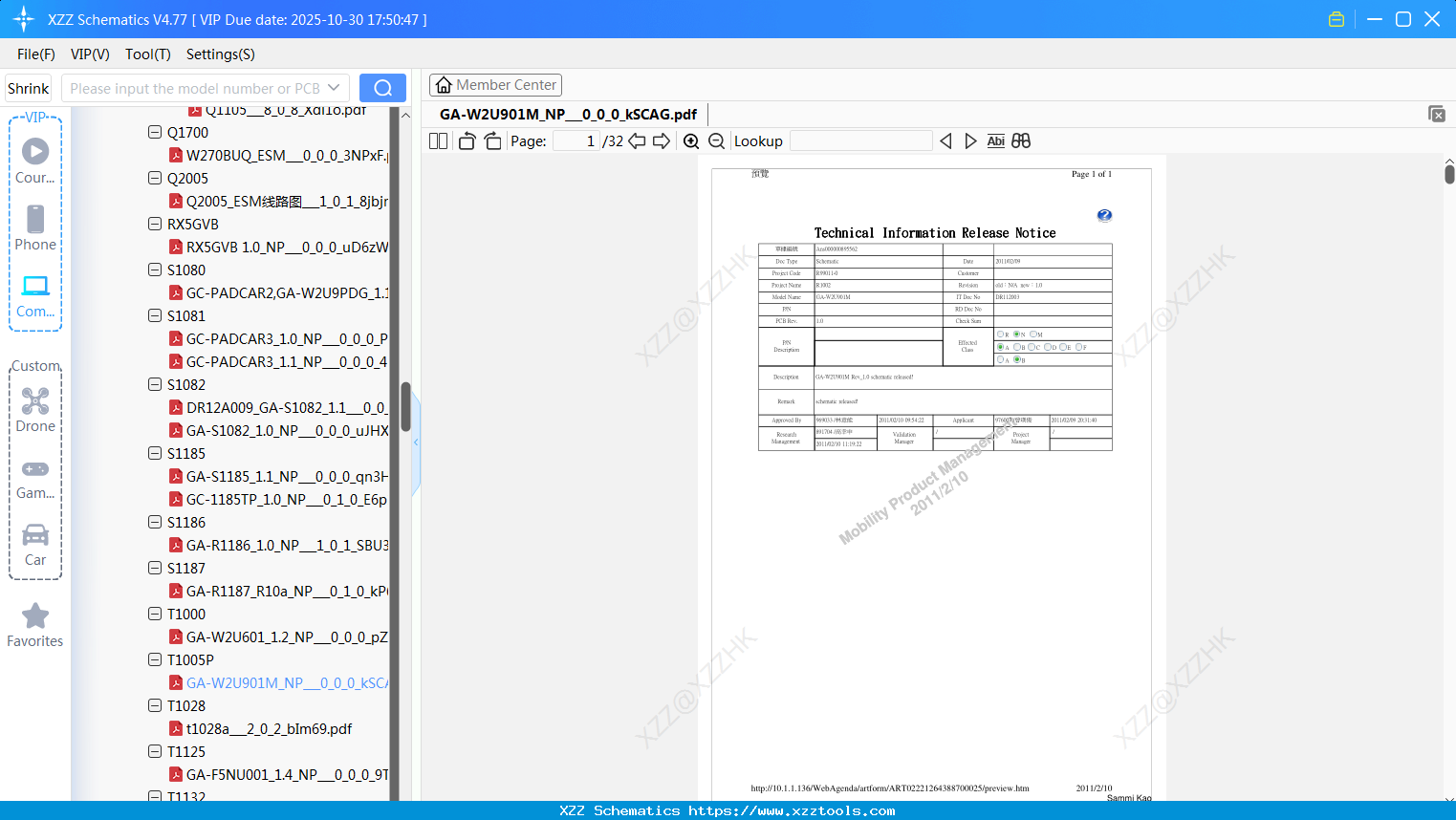The width and height of the screenshot is (1456, 820).
Task: Open GA-S1082_1.0_NP file
Action: coord(278,431)
